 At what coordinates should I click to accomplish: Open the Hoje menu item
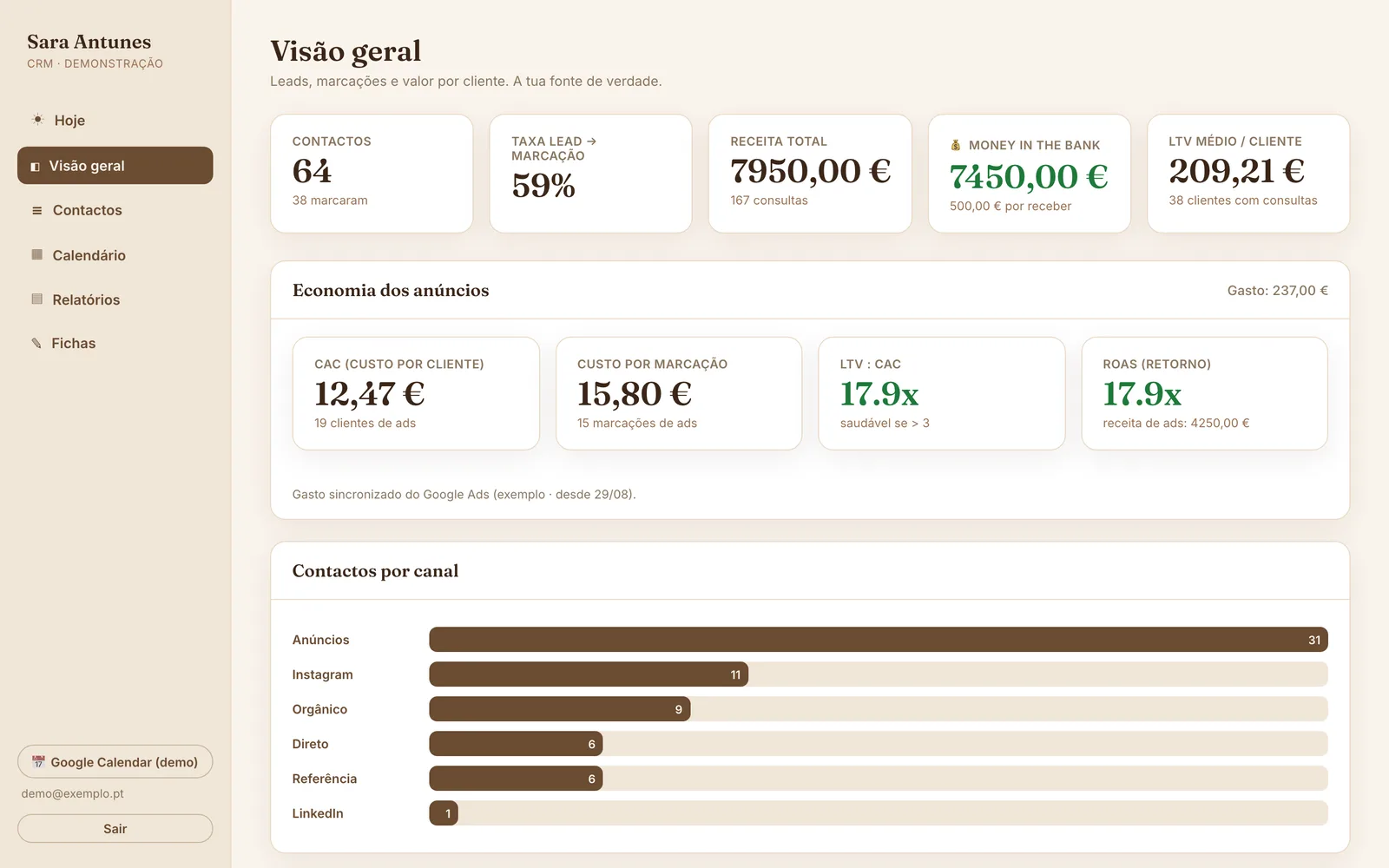[115, 120]
